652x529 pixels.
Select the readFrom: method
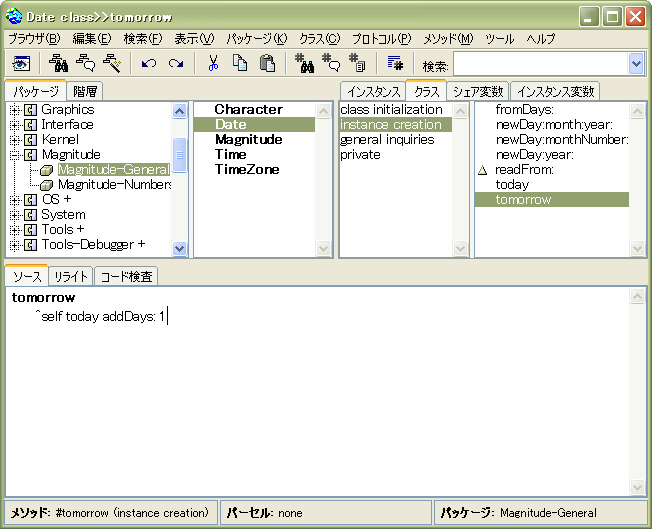(524, 170)
